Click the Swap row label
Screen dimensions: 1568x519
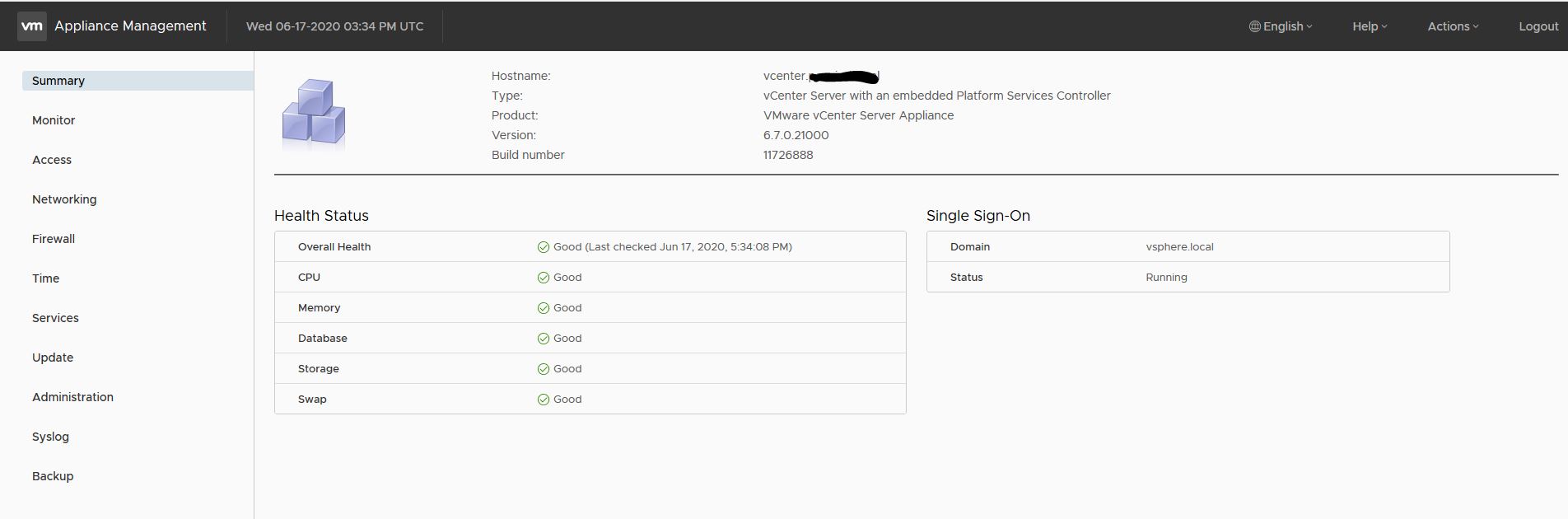pyautogui.click(x=312, y=400)
